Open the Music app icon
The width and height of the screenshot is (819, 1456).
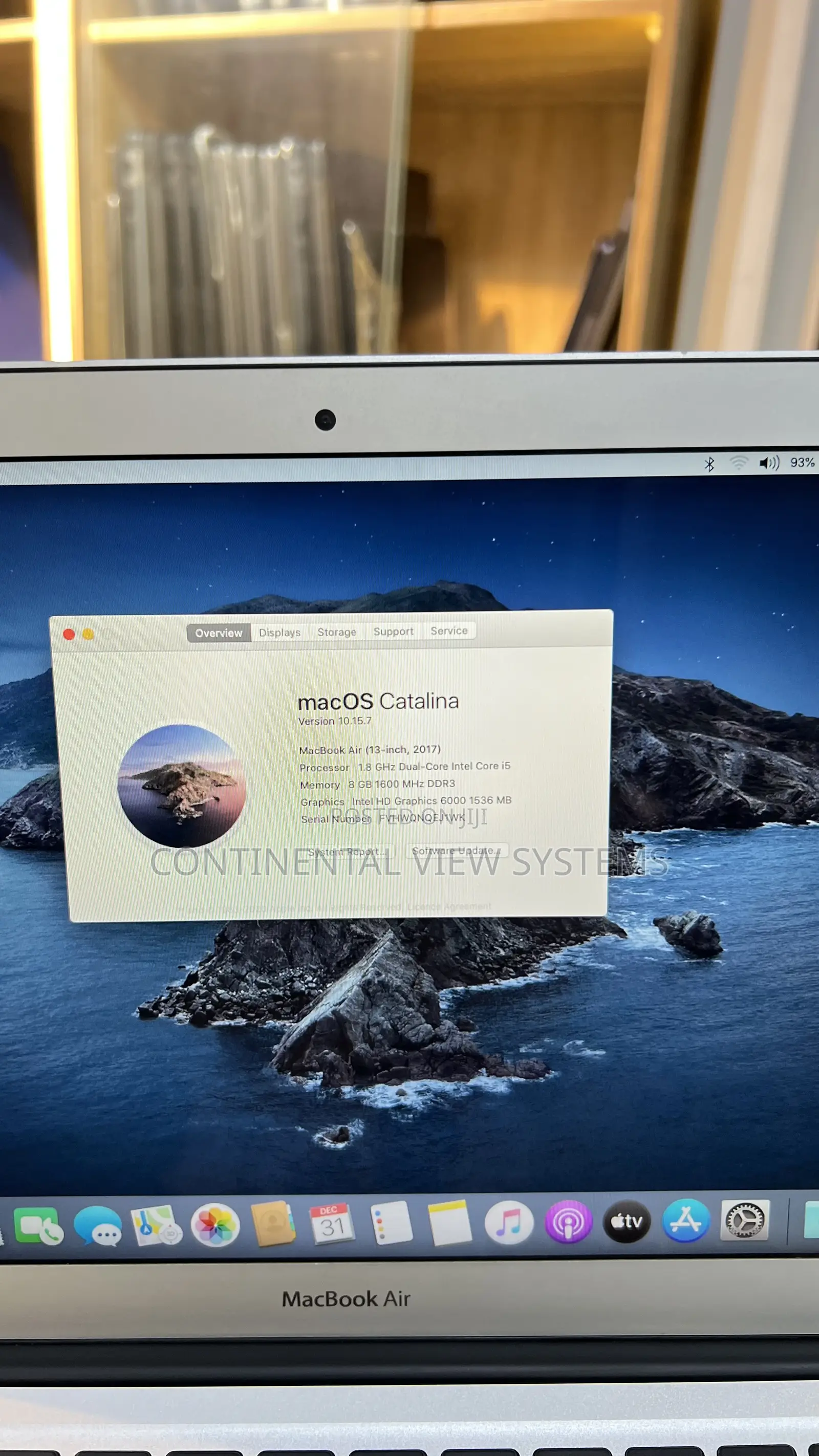point(509,1223)
